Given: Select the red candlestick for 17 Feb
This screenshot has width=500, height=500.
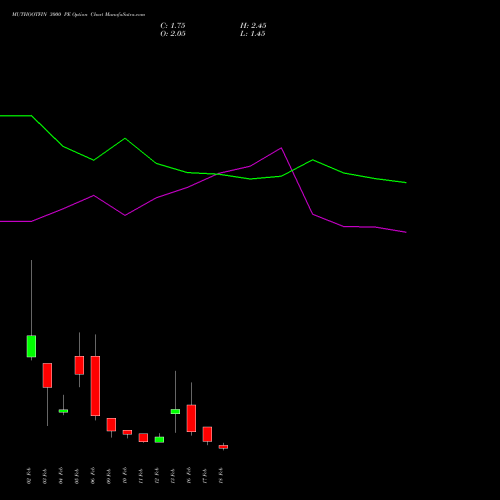Looking at the screenshot, I should pyautogui.click(x=207, y=434).
